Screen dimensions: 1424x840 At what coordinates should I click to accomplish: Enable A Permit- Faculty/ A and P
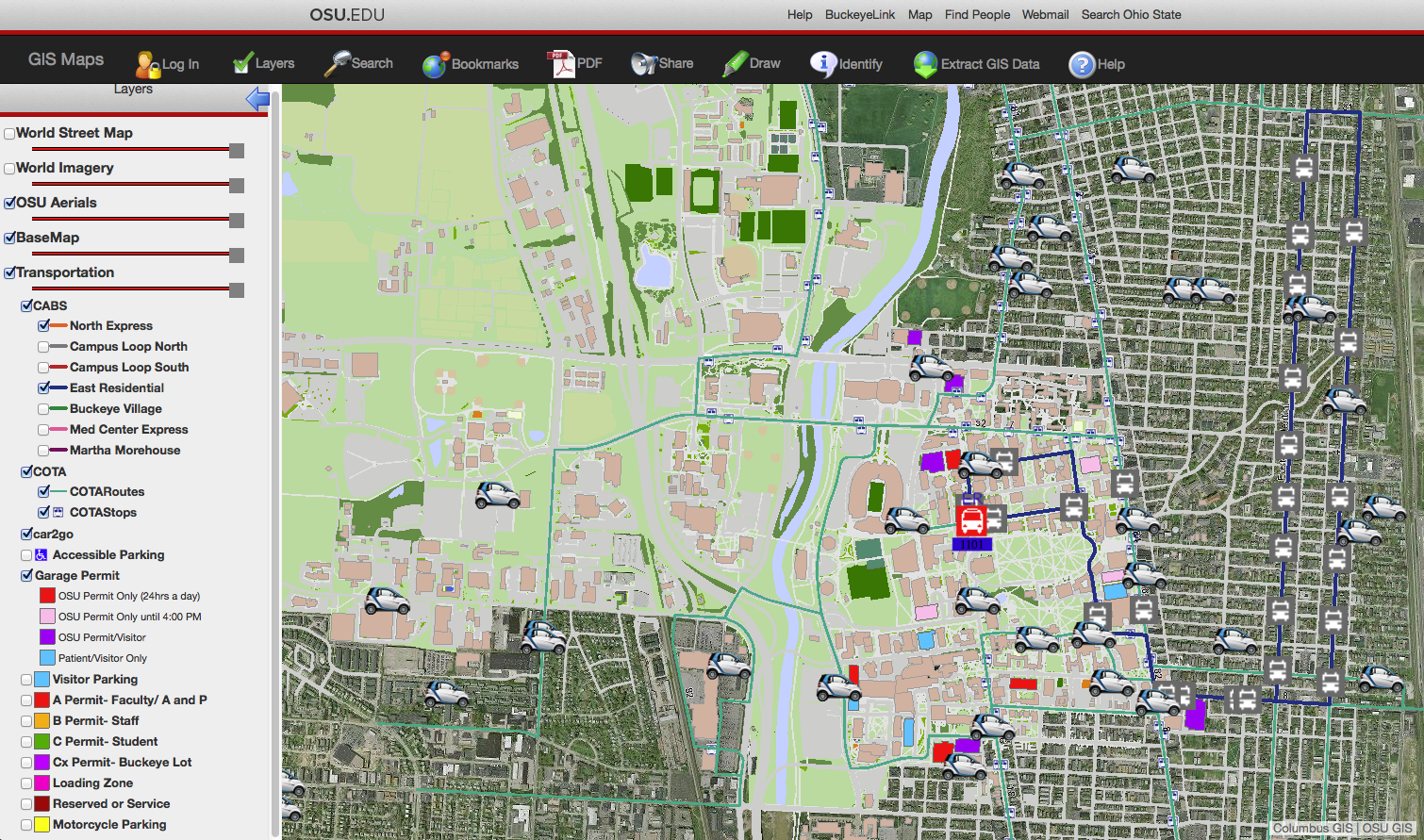[26, 700]
